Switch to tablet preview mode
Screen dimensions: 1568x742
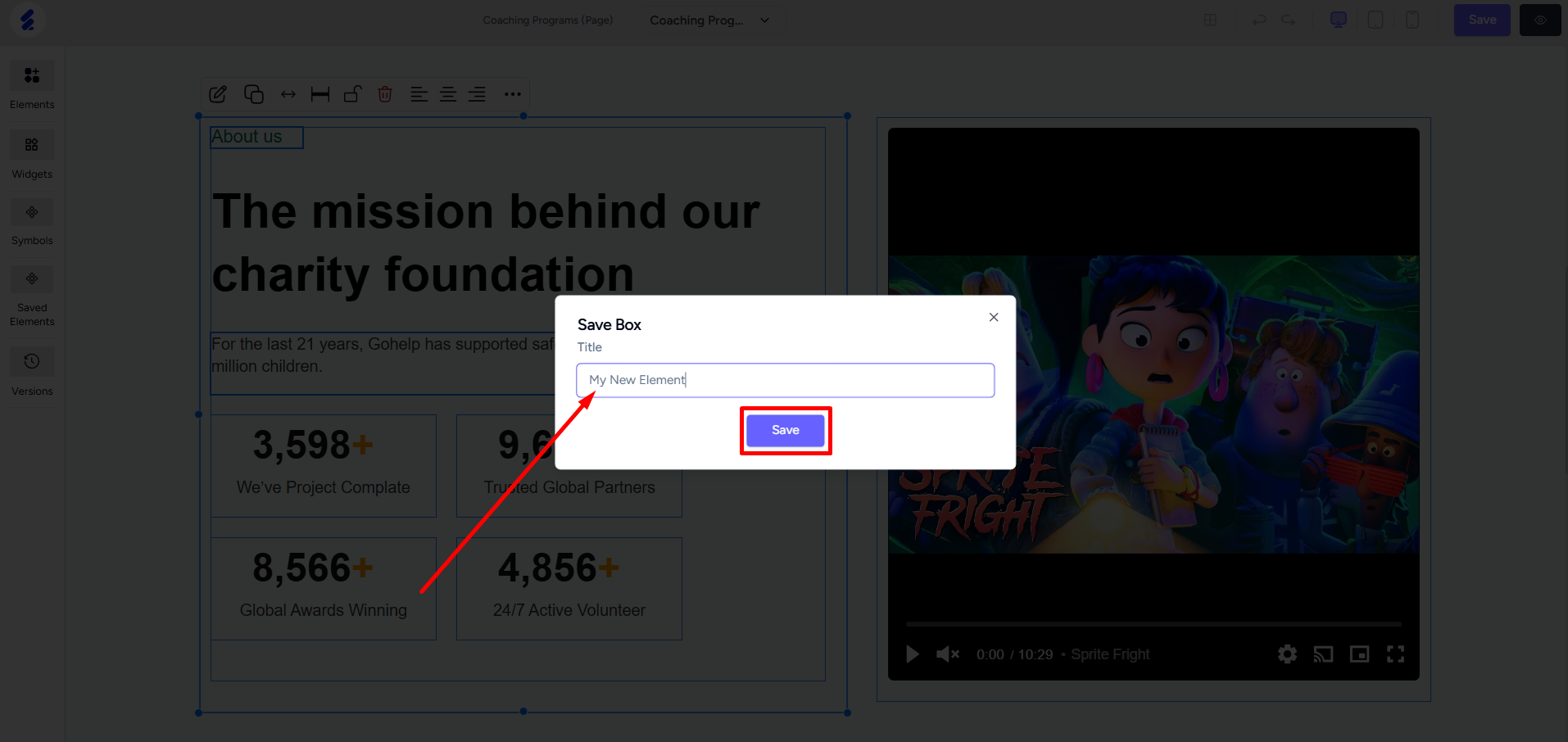click(1375, 20)
